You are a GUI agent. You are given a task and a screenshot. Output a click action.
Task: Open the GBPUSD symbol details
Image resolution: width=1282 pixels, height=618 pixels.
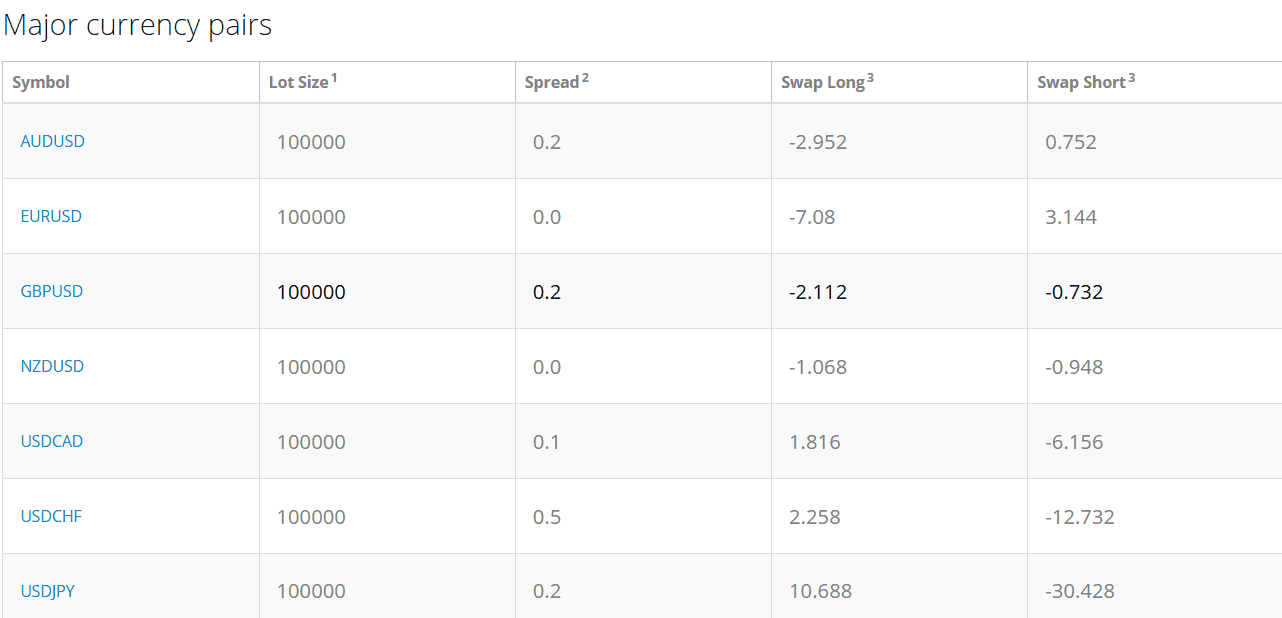[x=51, y=291]
